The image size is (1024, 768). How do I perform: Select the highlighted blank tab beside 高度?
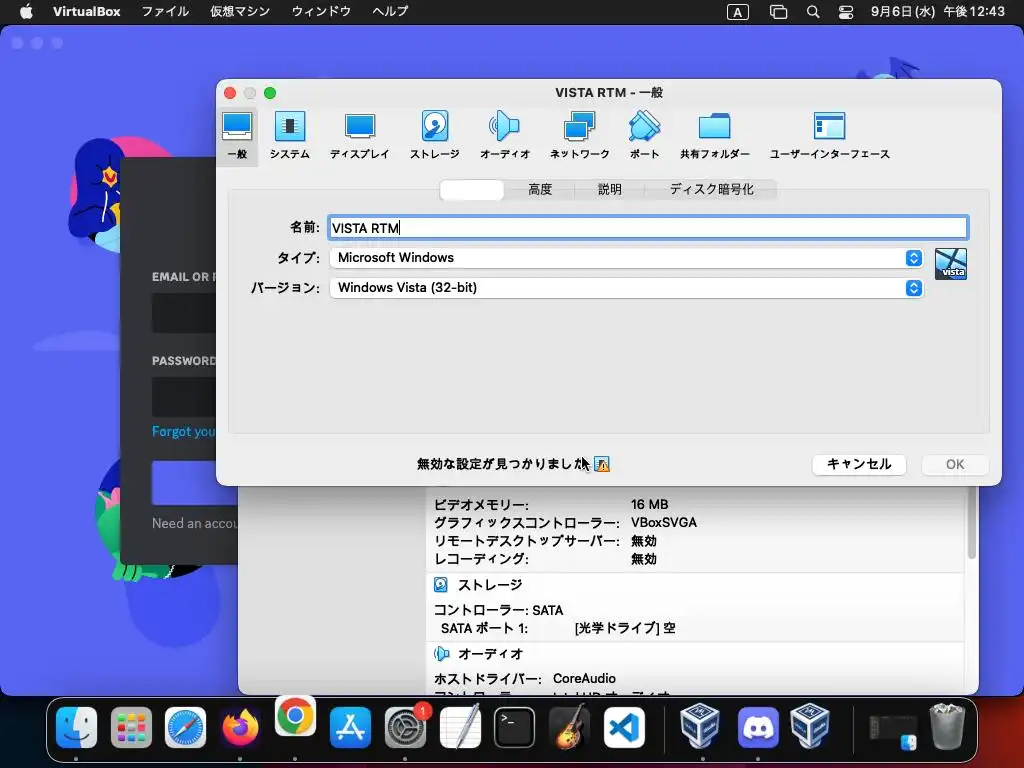click(x=472, y=189)
